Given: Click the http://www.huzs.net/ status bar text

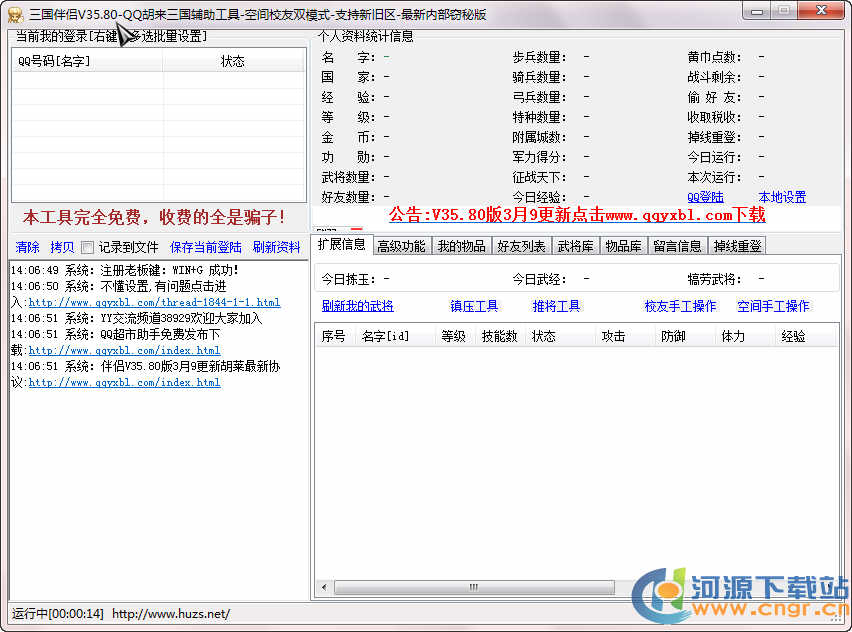Looking at the screenshot, I should coord(171,614).
